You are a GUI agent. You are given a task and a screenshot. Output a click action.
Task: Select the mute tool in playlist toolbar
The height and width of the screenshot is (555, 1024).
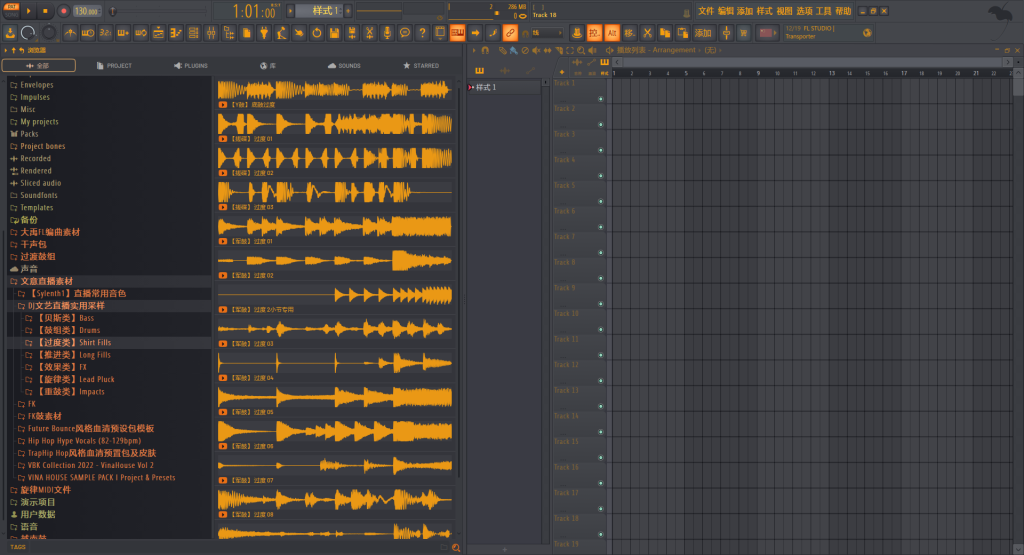point(536,50)
